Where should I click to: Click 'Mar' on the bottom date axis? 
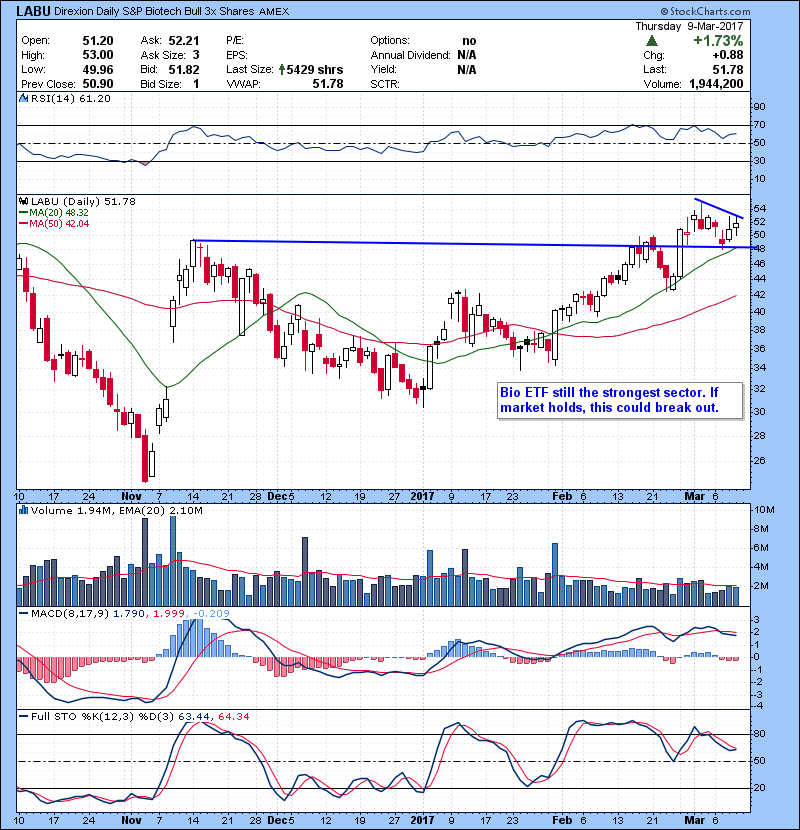click(694, 820)
